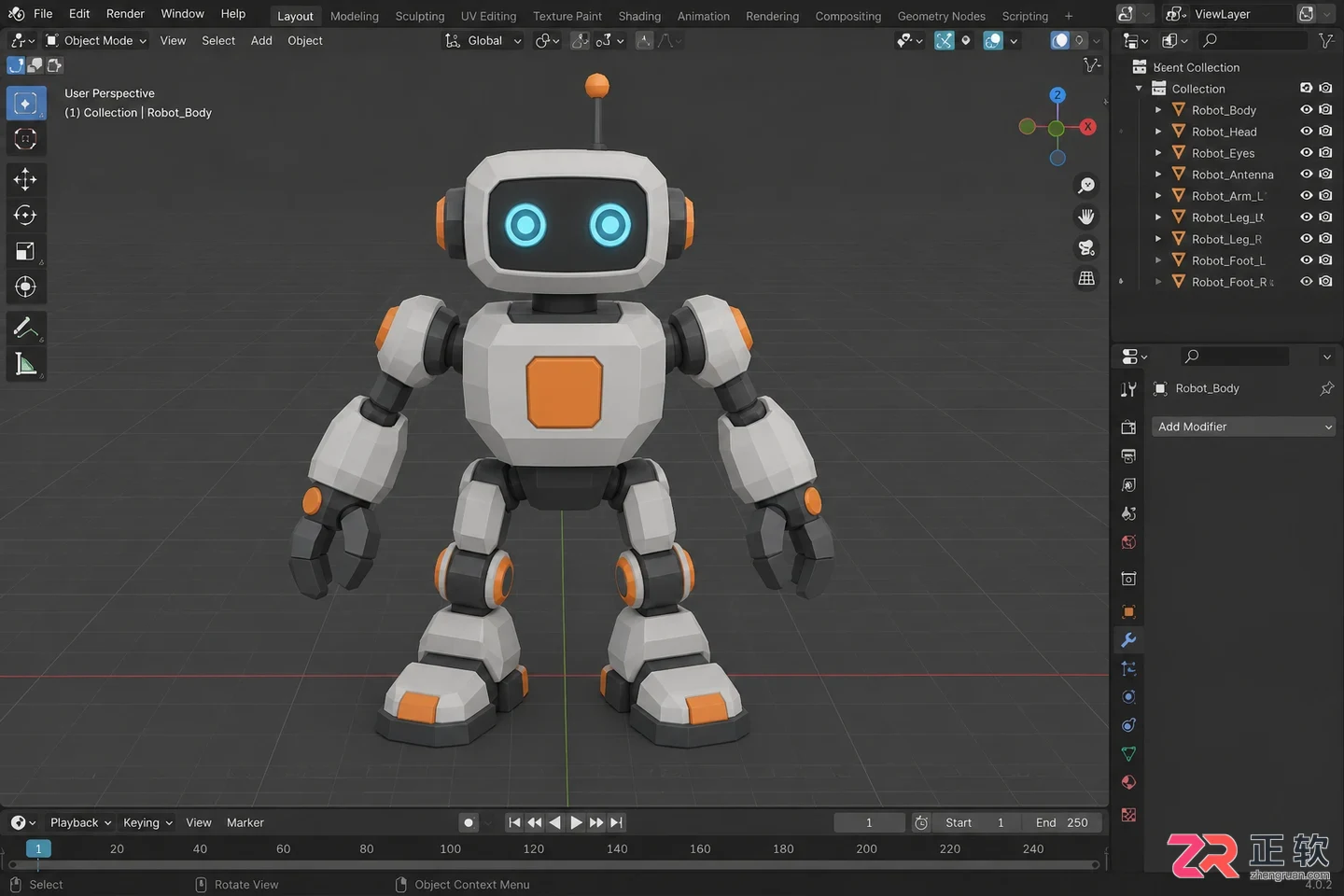Switch to Geometry Nodes workspace tab
This screenshot has height=896, width=1344.
coord(941,16)
